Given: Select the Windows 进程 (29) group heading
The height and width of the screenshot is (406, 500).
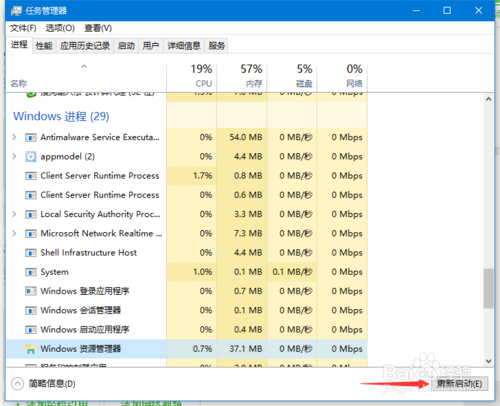Looking at the screenshot, I should click(61, 116).
